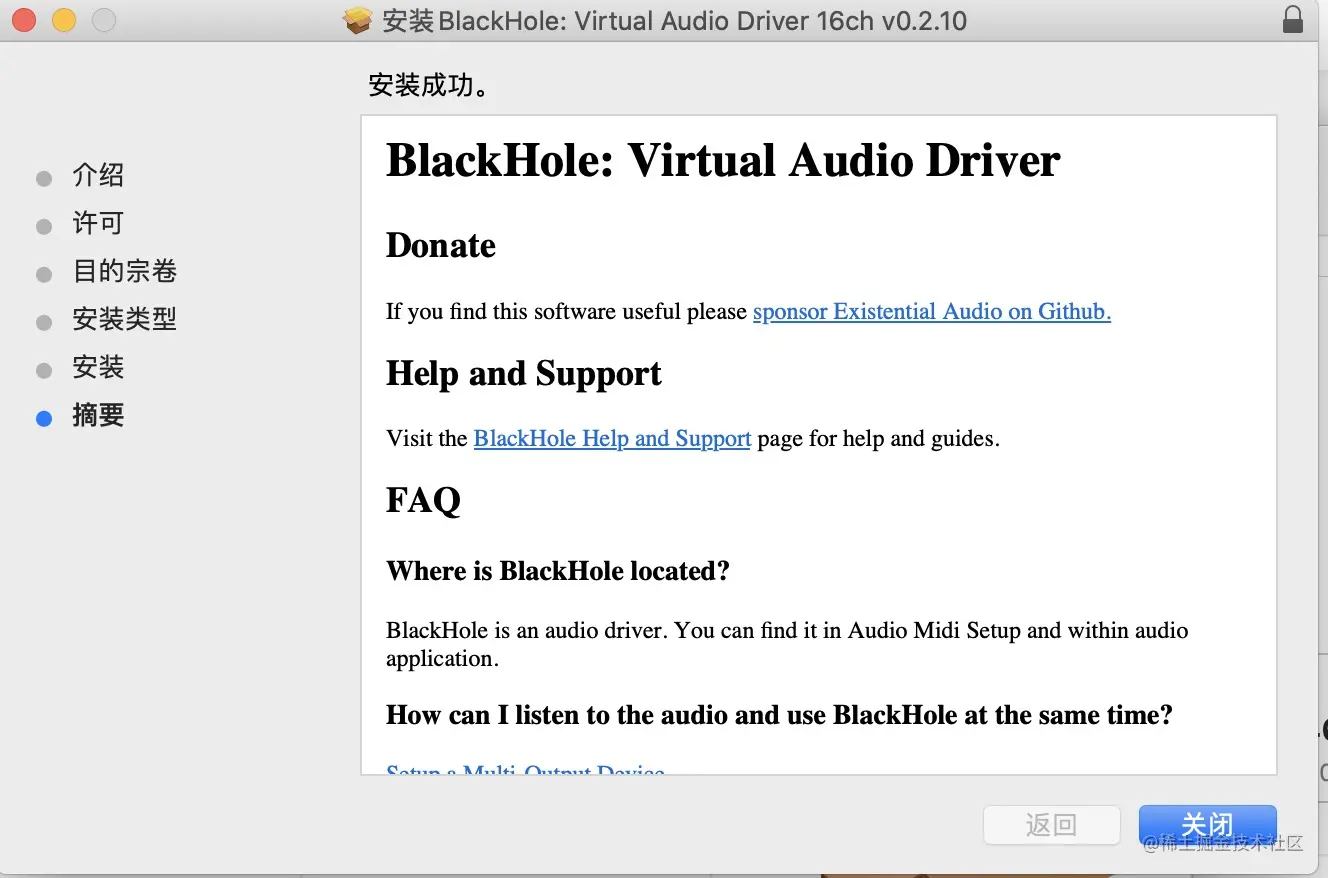Click the FAQ heading
Viewport: 1328px width, 878px height.
pos(423,499)
